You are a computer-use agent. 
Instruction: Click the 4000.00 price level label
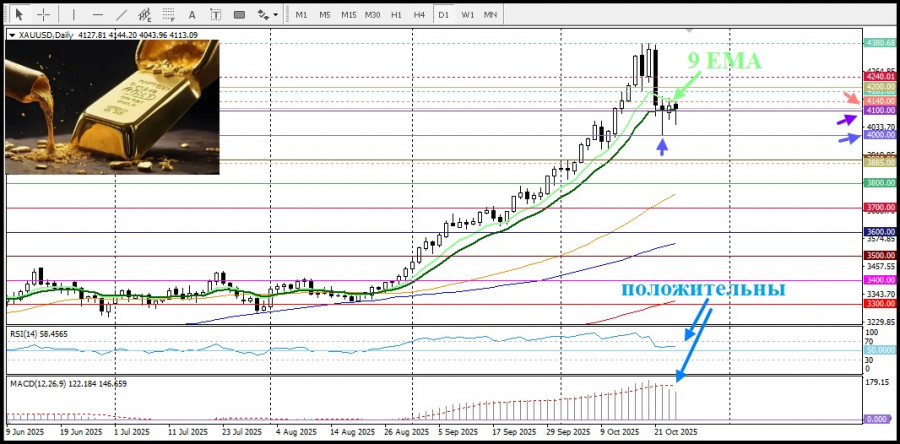pyautogui.click(x=880, y=134)
